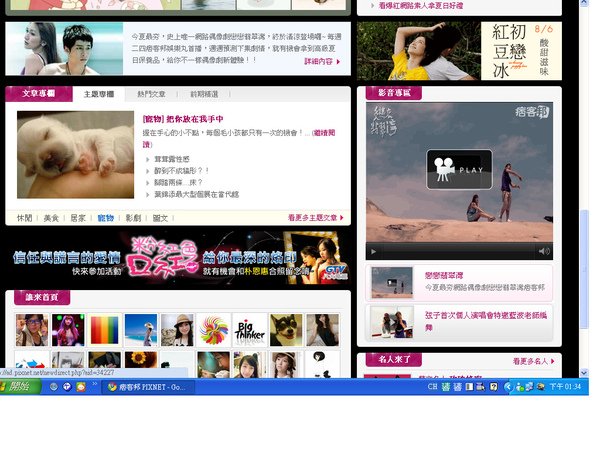Launch the orange quick launch icon

pyautogui.click(x=81, y=387)
